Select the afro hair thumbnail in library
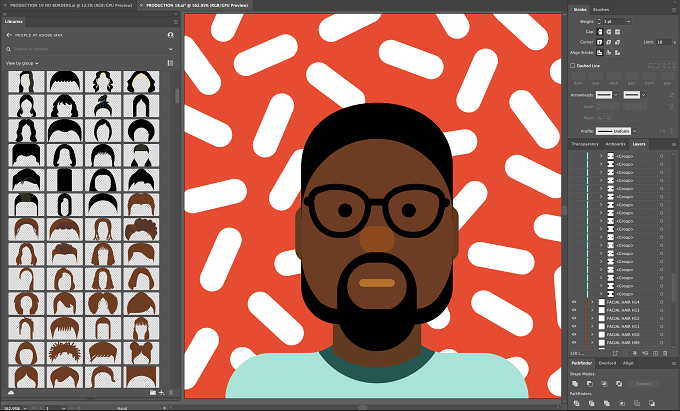The height and width of the screenshot is (411, 680). click(x=141, y=230)
